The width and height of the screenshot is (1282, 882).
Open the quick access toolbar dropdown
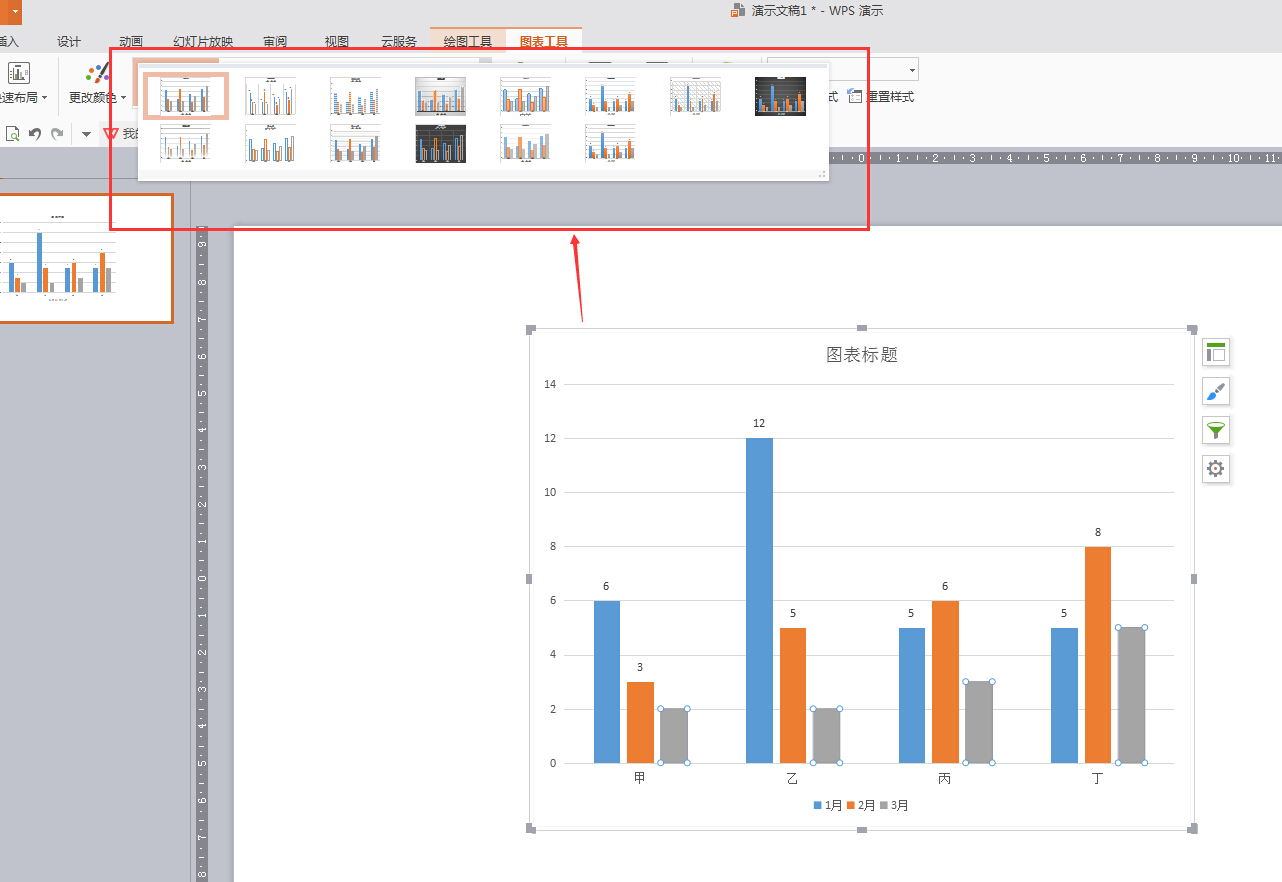pos(86,134)
